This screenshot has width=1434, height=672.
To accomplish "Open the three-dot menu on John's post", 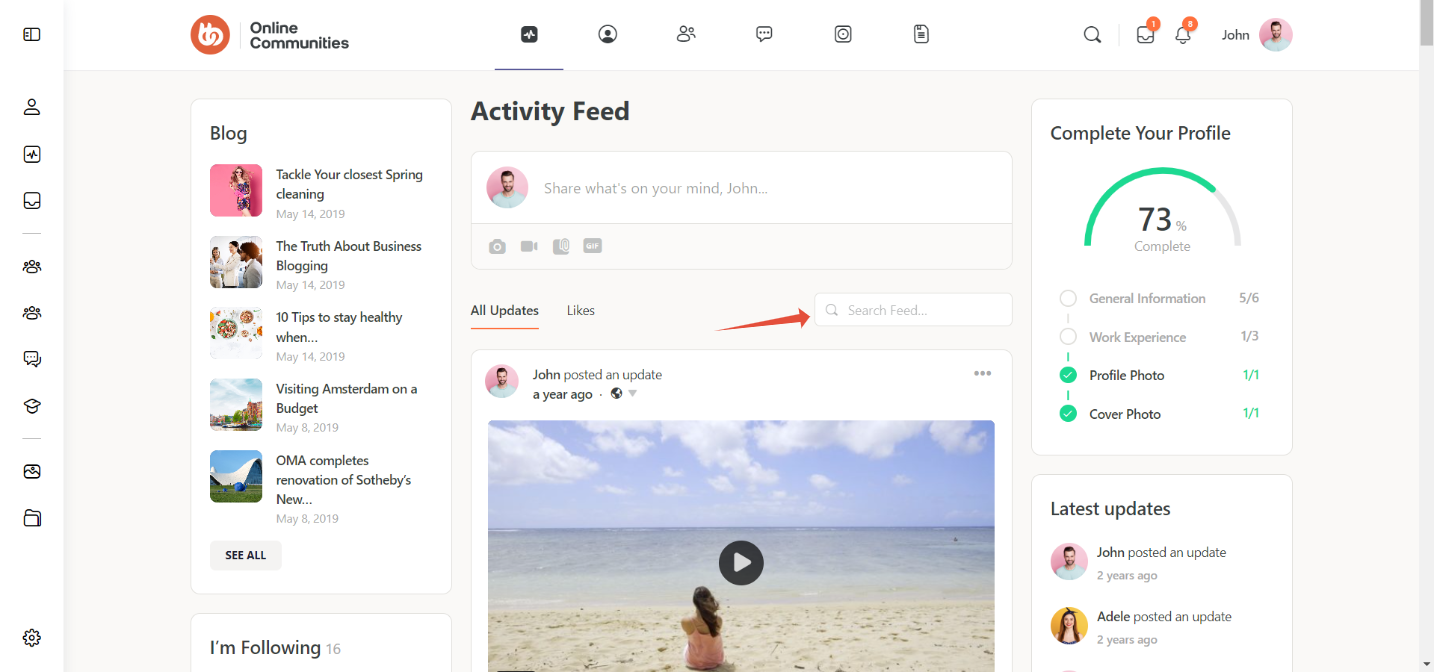I will point(983,374).
